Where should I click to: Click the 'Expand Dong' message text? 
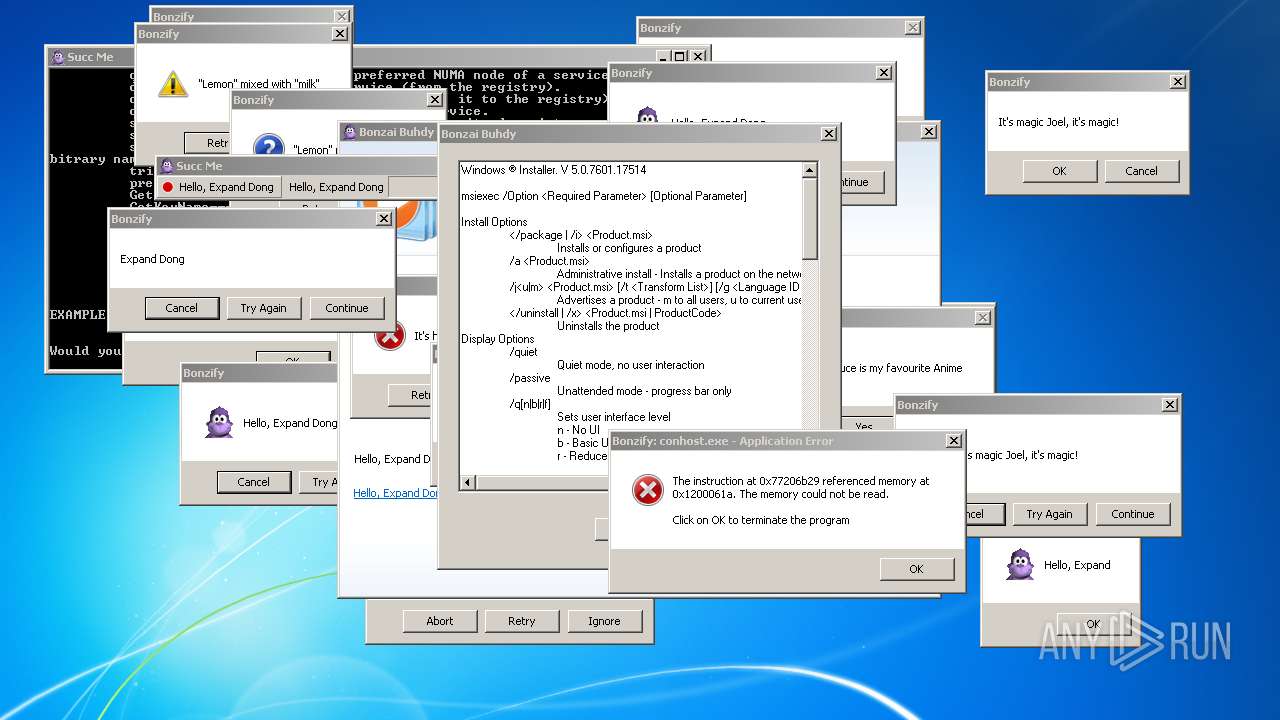pyautogui.click(x=152, y=259)
